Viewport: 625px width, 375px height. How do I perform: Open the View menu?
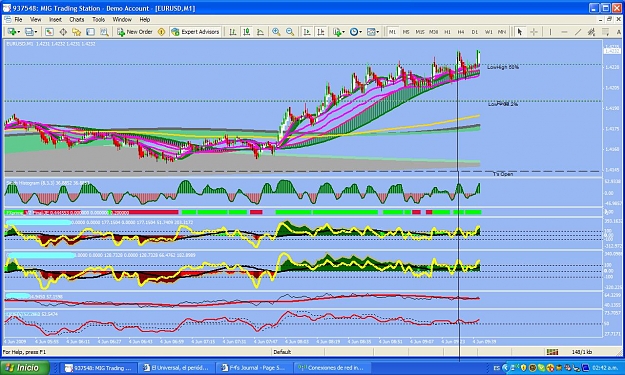tap(35, 20)
